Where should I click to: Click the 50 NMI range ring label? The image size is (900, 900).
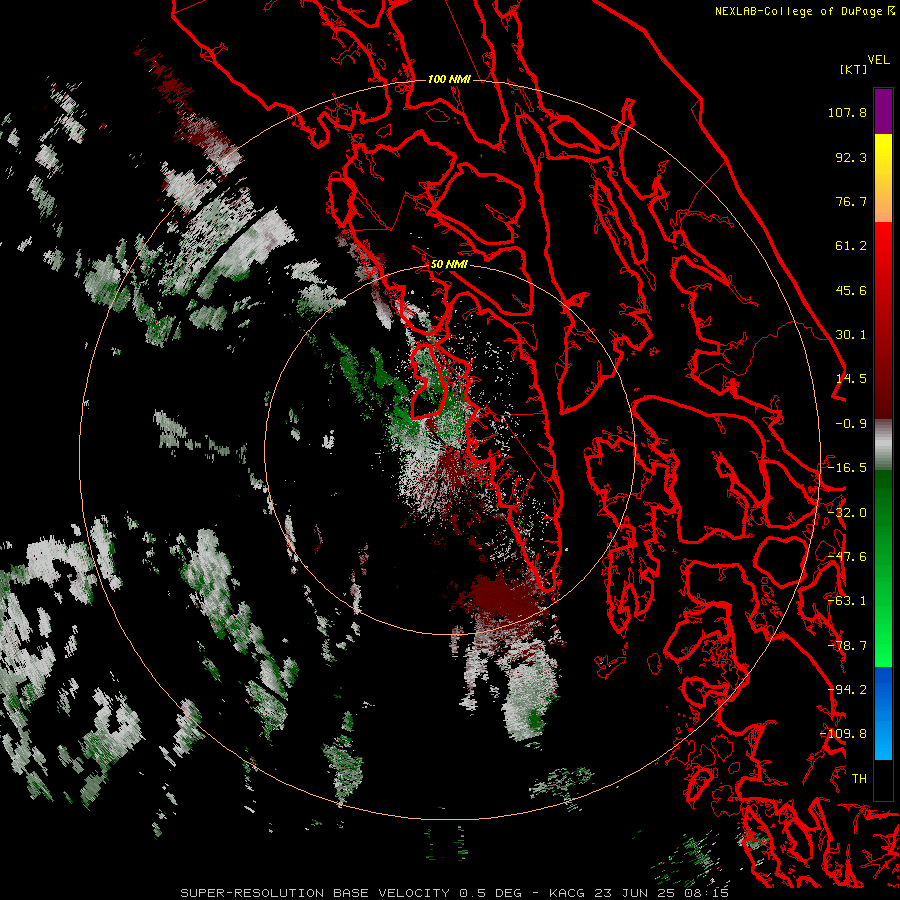tap(449, 265)
